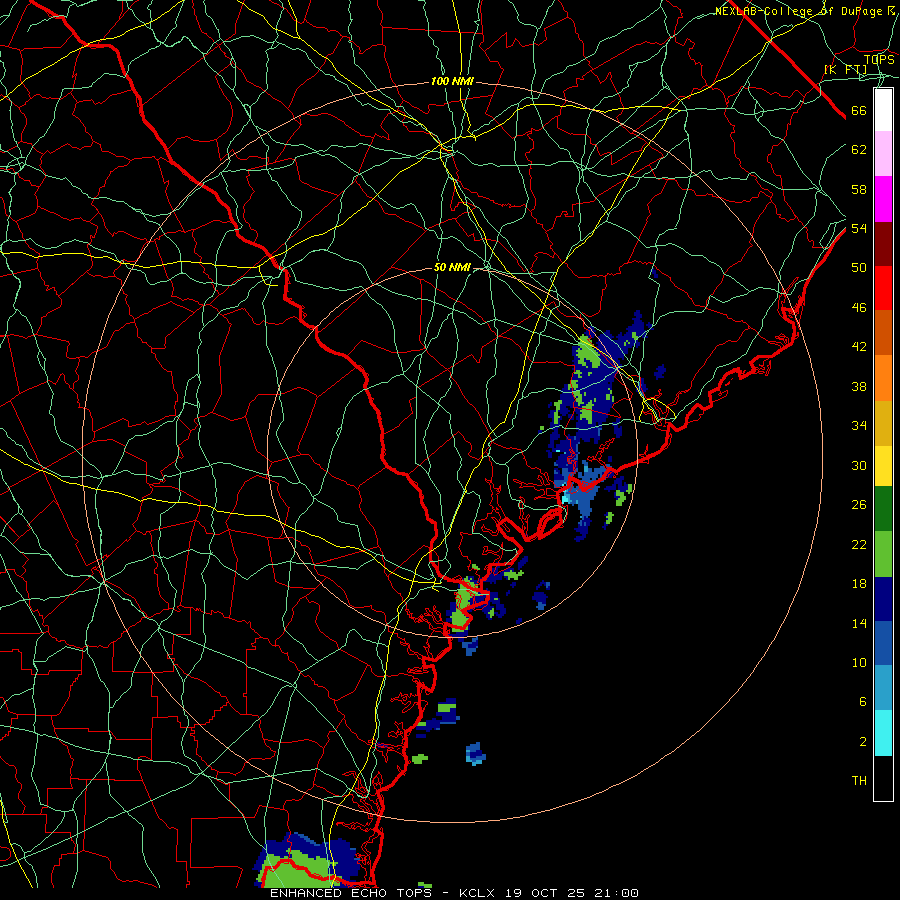The image size is (900, 900).
Task: Click legend value 38
Action: point(859,386)
